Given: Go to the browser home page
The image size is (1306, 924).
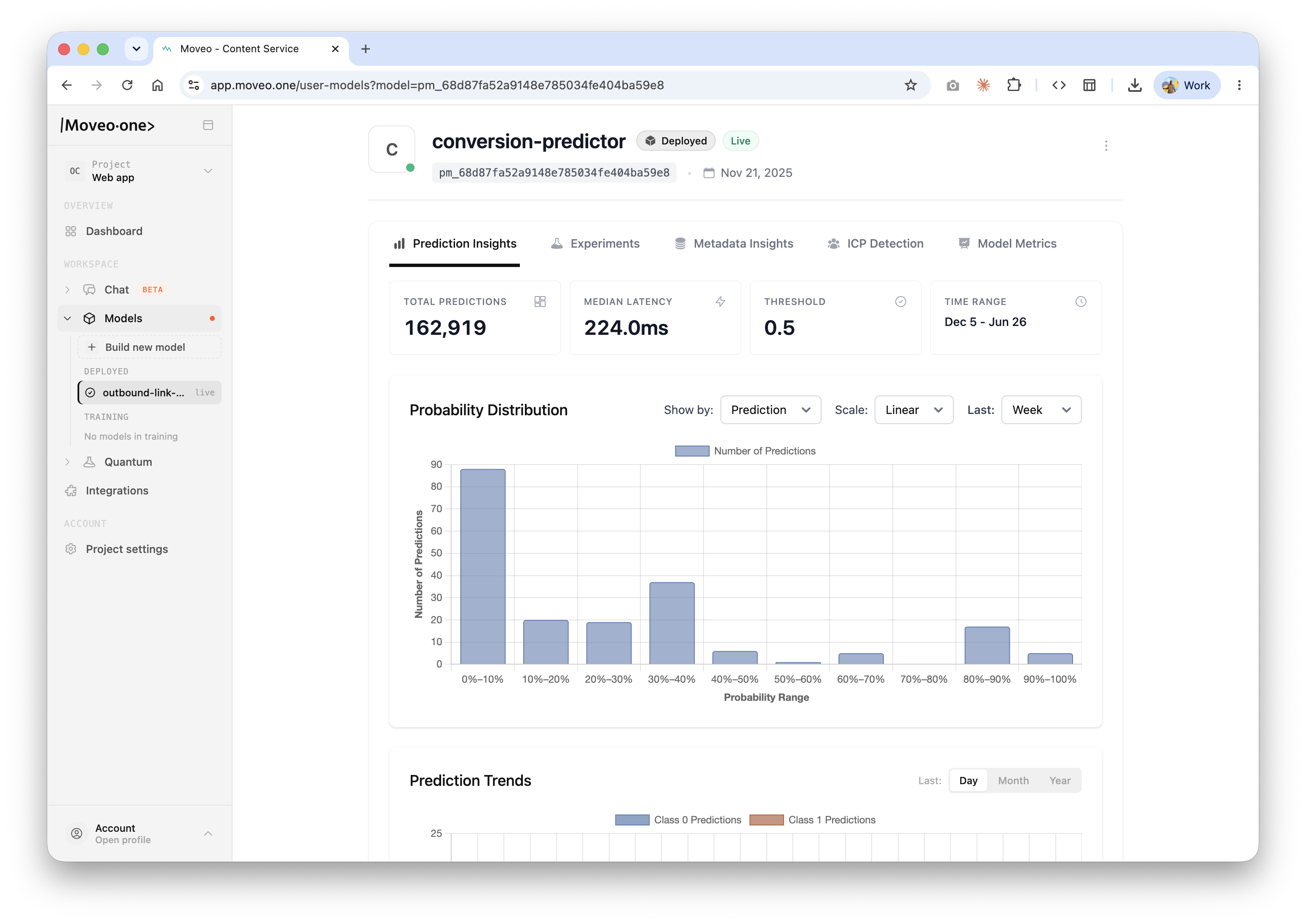Looking at the screenshot, I should point(158,85).
